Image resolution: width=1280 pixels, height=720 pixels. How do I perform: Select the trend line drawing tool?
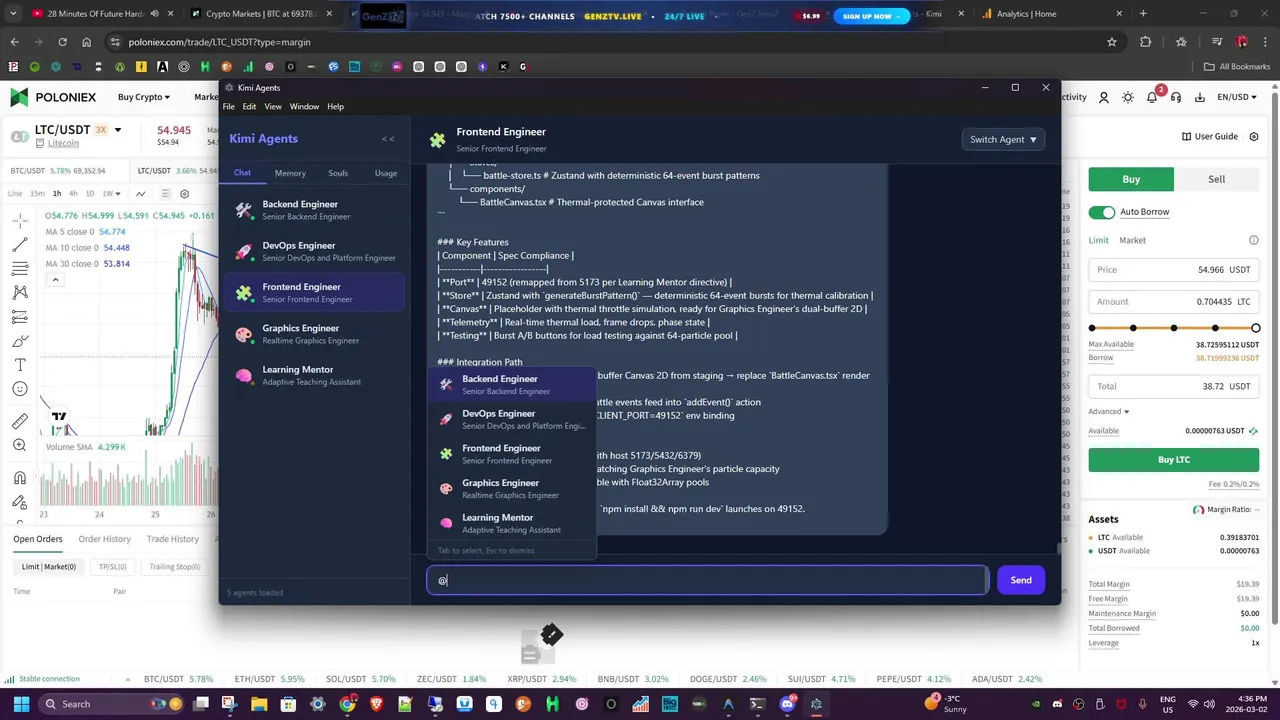pyautogui.click(x=19, y=245)
